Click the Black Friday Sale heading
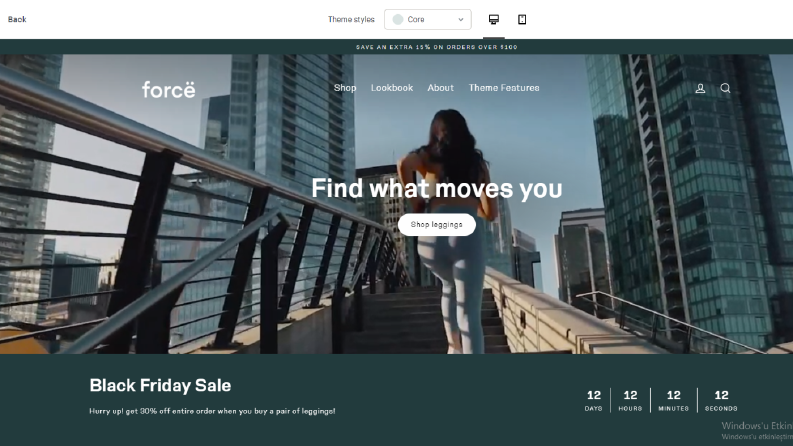793x446 pixels. (x=160, y=385)
